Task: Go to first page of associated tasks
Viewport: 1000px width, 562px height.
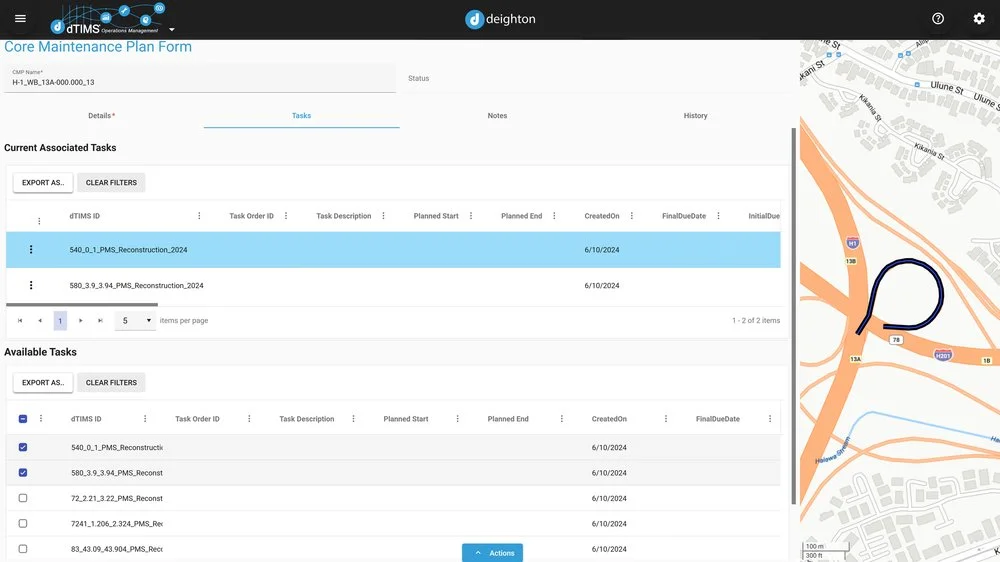Action: coord(20,320)
